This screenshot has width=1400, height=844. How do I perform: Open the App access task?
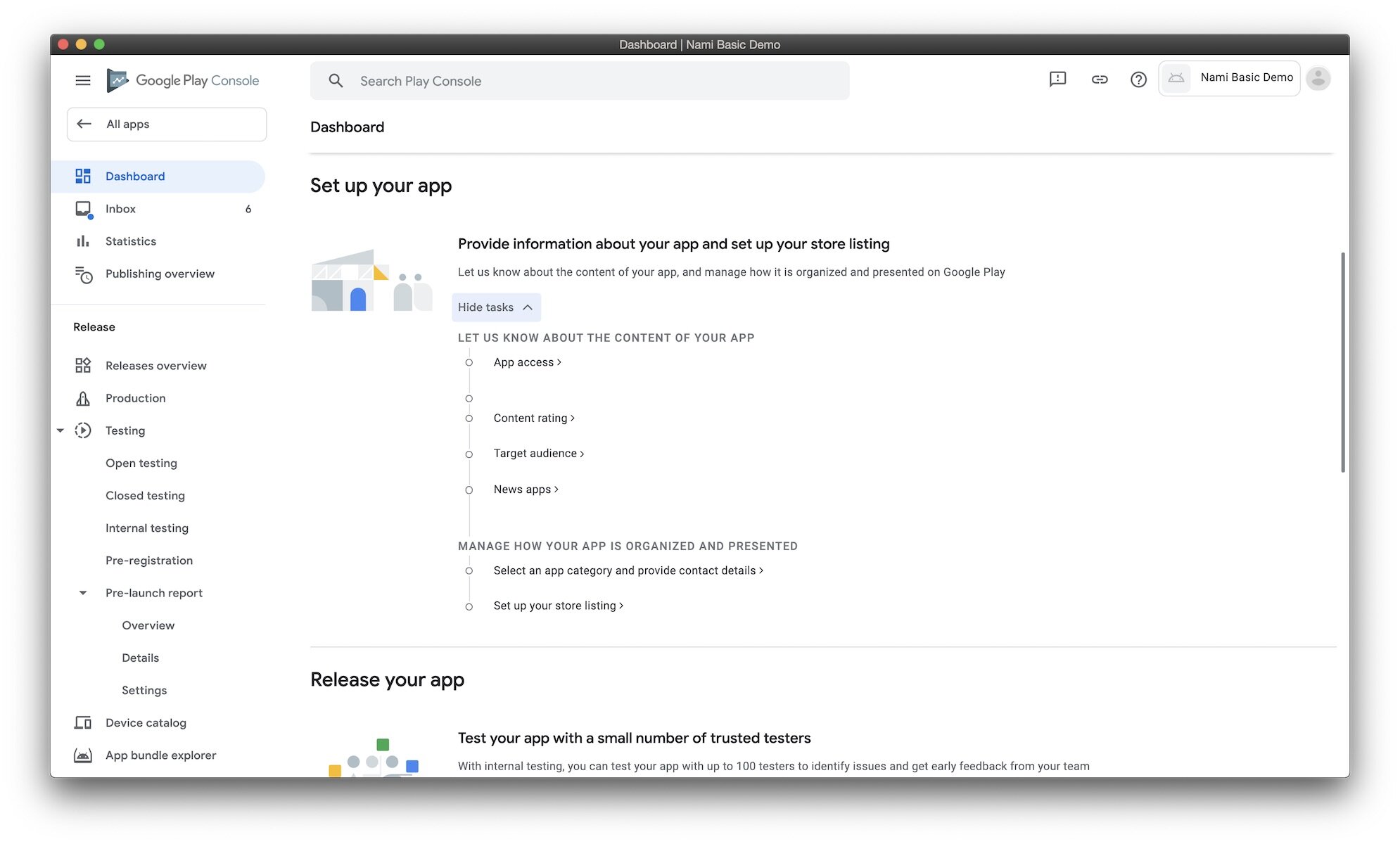pos(527,362)
